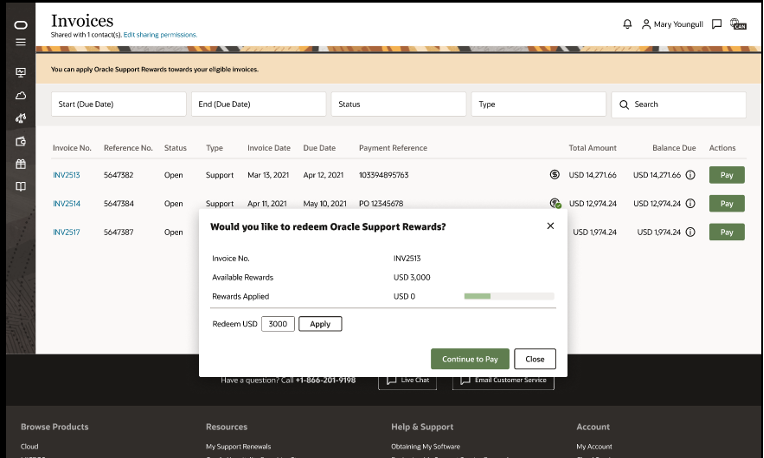The width and height of the screenshot is (764, 458).
Task: Sort by Payment Reference column header
Action: click(x=393, y=148)
